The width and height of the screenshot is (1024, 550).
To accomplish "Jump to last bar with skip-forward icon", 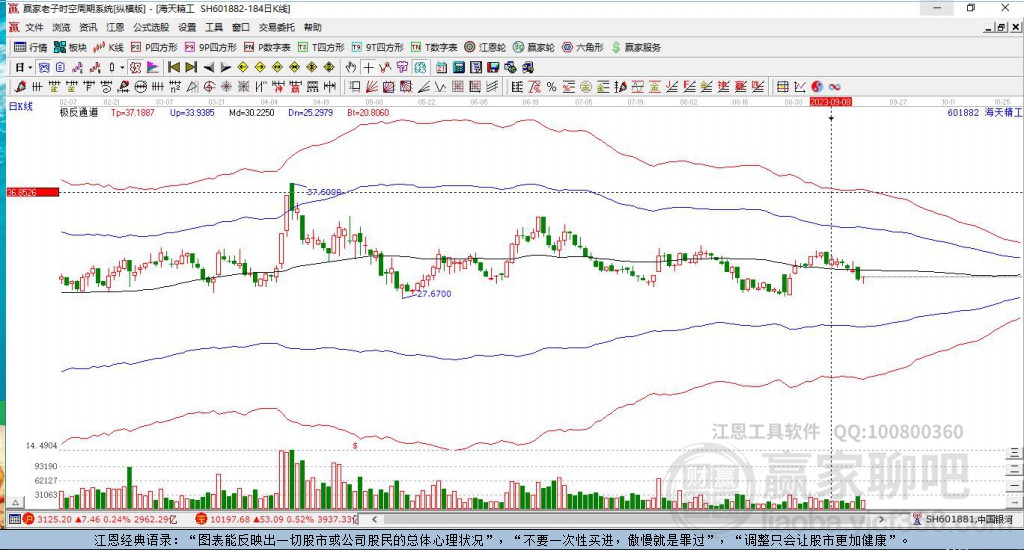I will (191, 67).
